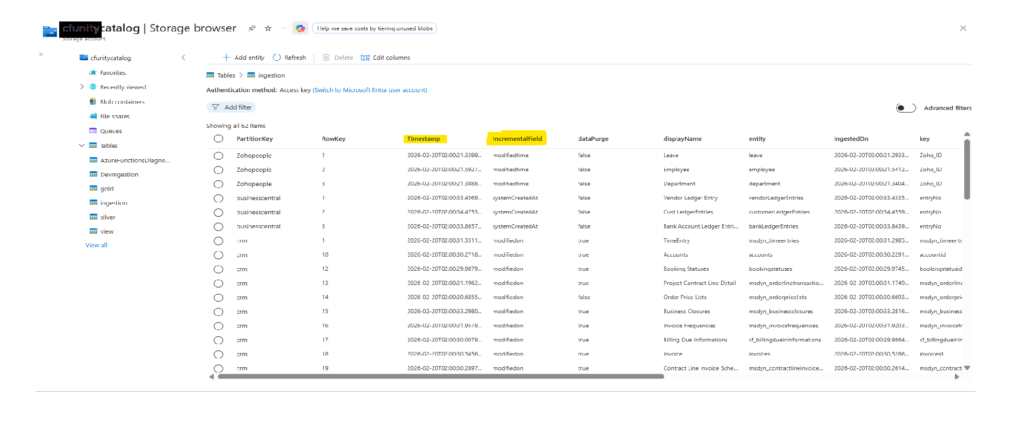Open File shares in the sidebar
The height and width of the screenshot is (441, 1024).
pos(116,116)
